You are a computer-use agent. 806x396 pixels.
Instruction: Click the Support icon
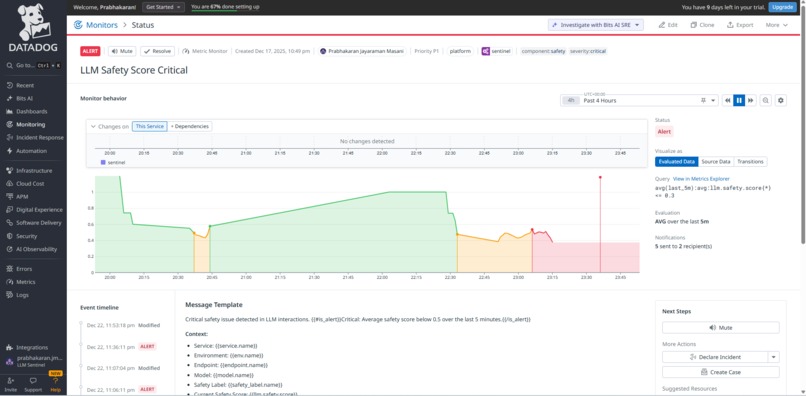[x=33, y=381]
